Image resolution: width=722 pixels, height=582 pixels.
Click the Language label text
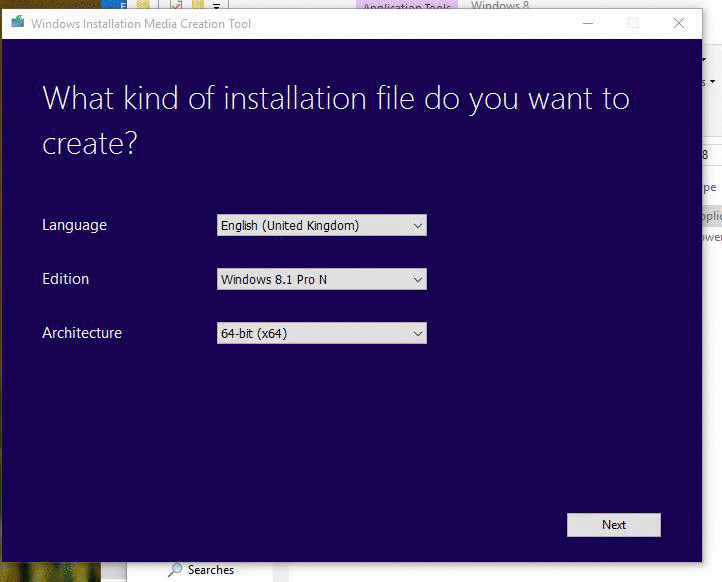pyautogui.click(x=75, y=225)
